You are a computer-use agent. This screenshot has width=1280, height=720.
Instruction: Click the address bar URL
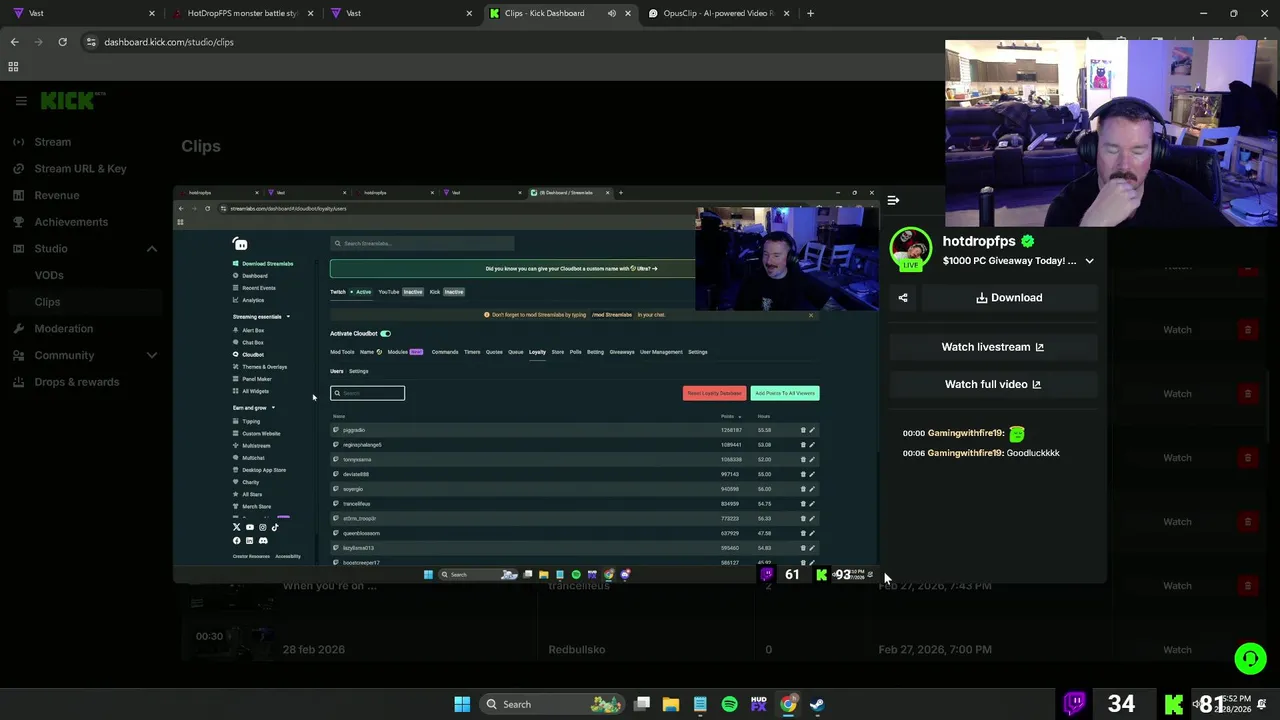(169, 42)
